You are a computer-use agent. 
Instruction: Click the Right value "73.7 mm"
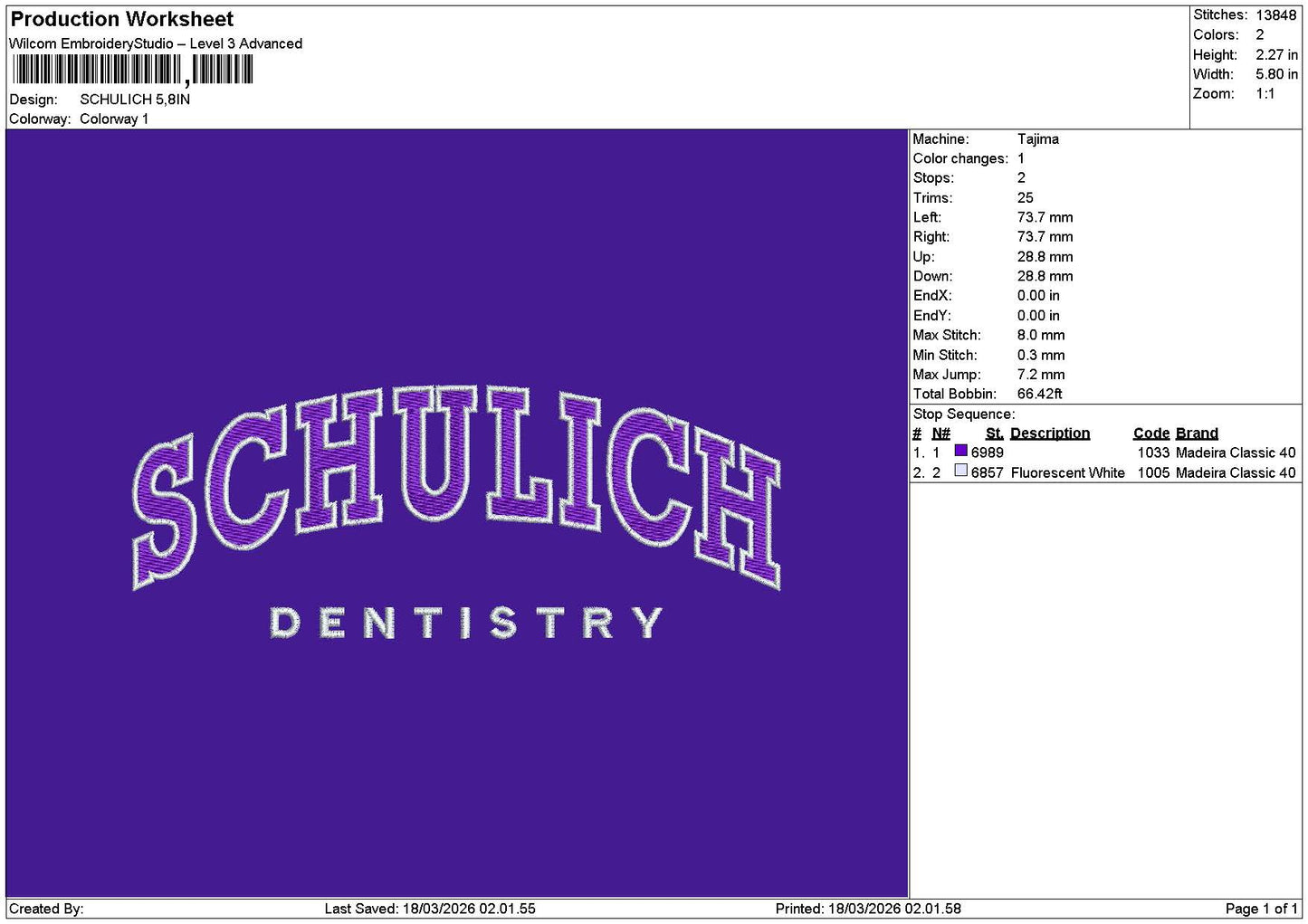click(x=1045, y=237)
